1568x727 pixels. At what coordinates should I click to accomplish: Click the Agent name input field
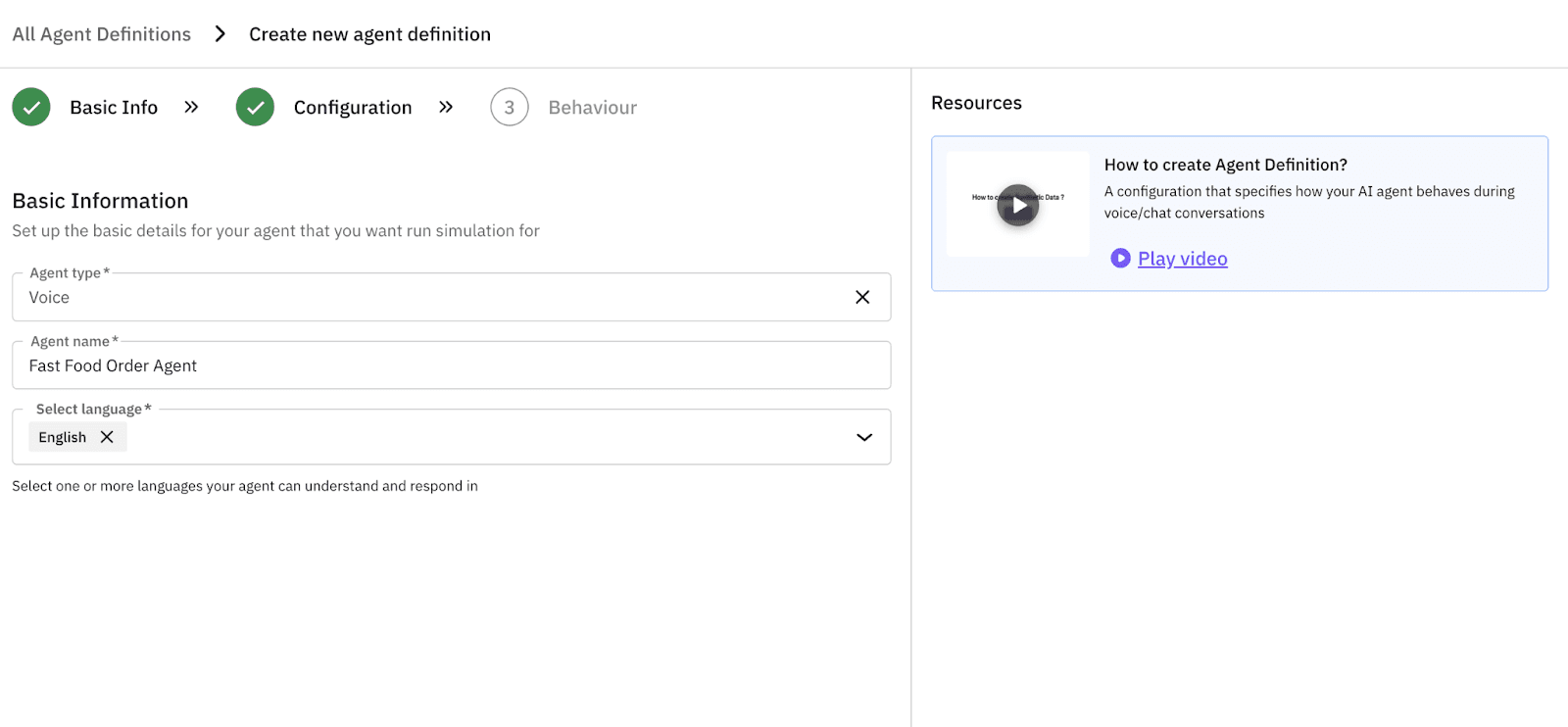coord(451,365)
